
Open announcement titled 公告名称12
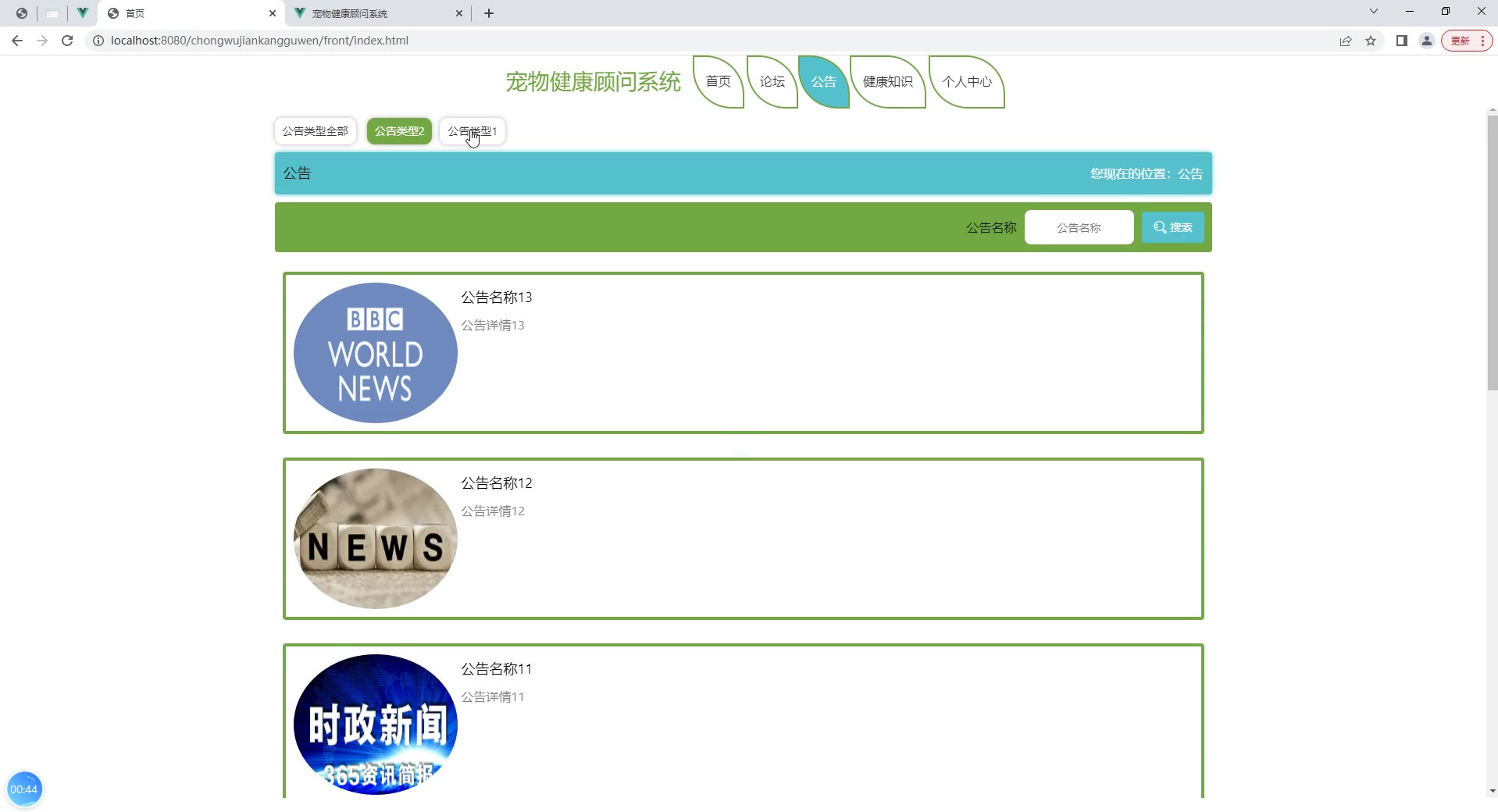coord(497,483)
